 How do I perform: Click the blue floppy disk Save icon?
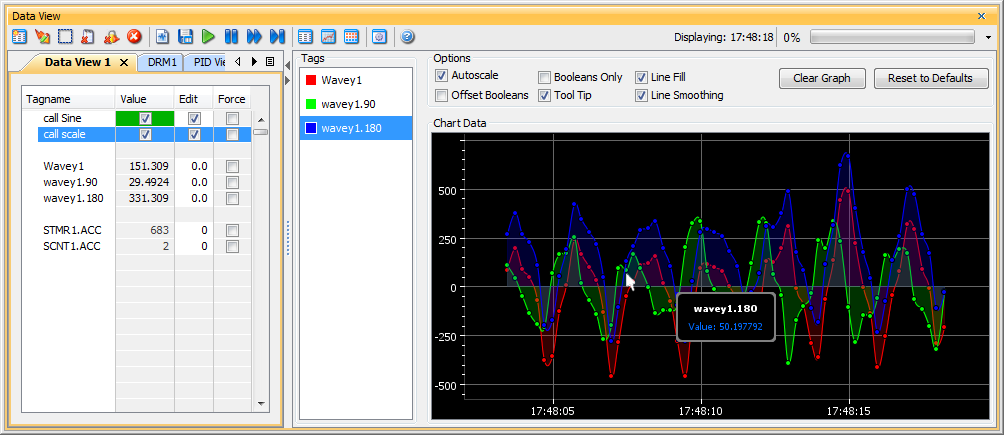click(x=185, y=37)
